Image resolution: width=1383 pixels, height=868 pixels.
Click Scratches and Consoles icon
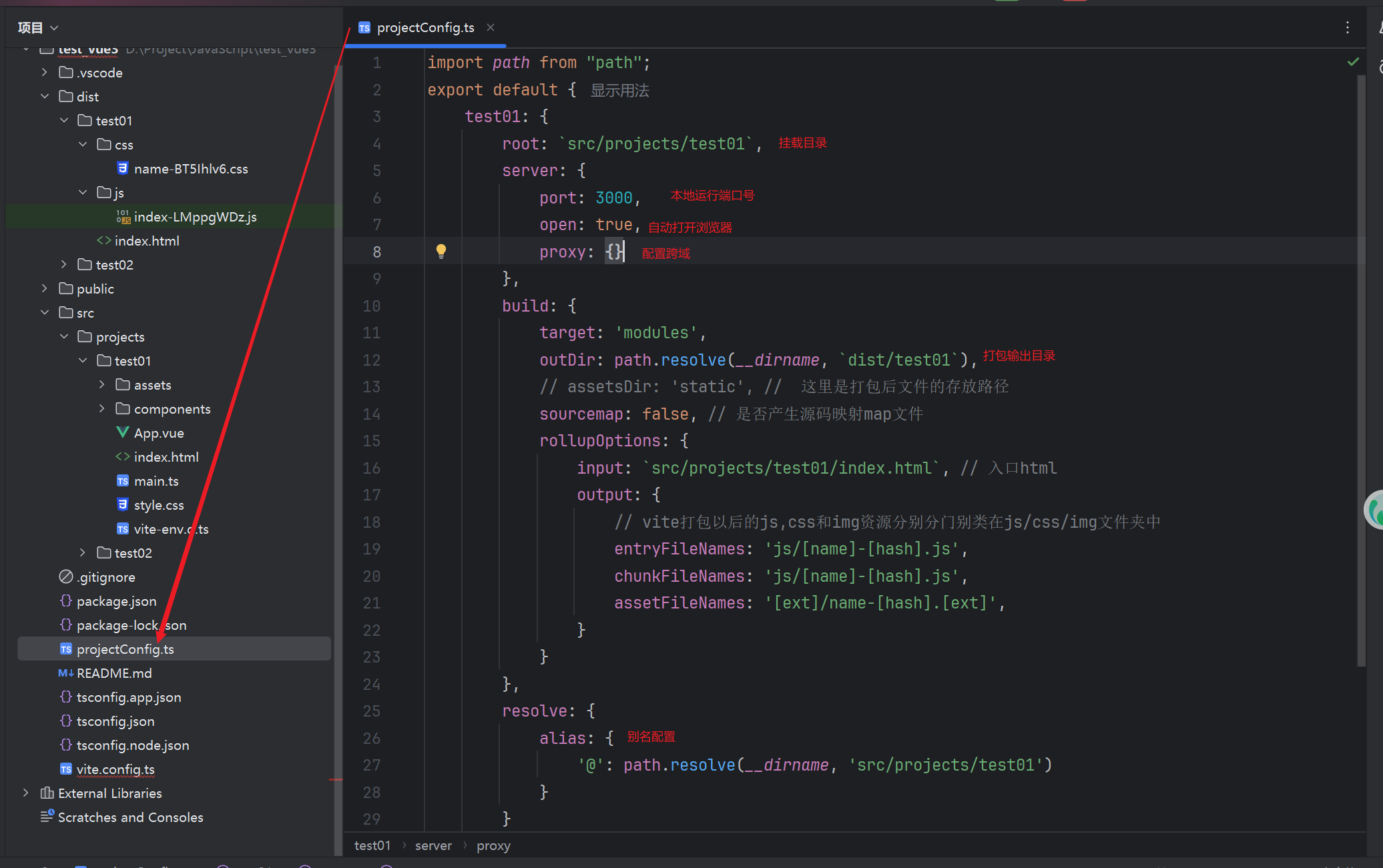(x=47, y=816)
